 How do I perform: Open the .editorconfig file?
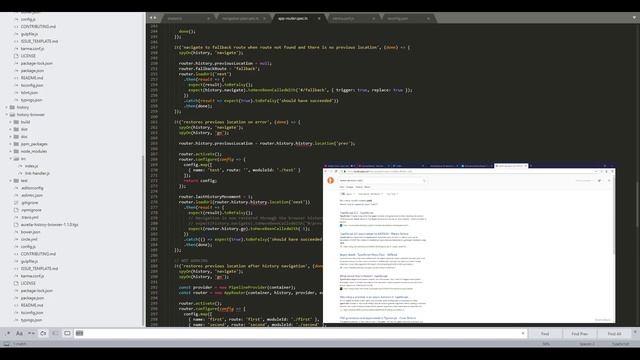[32, 188]
